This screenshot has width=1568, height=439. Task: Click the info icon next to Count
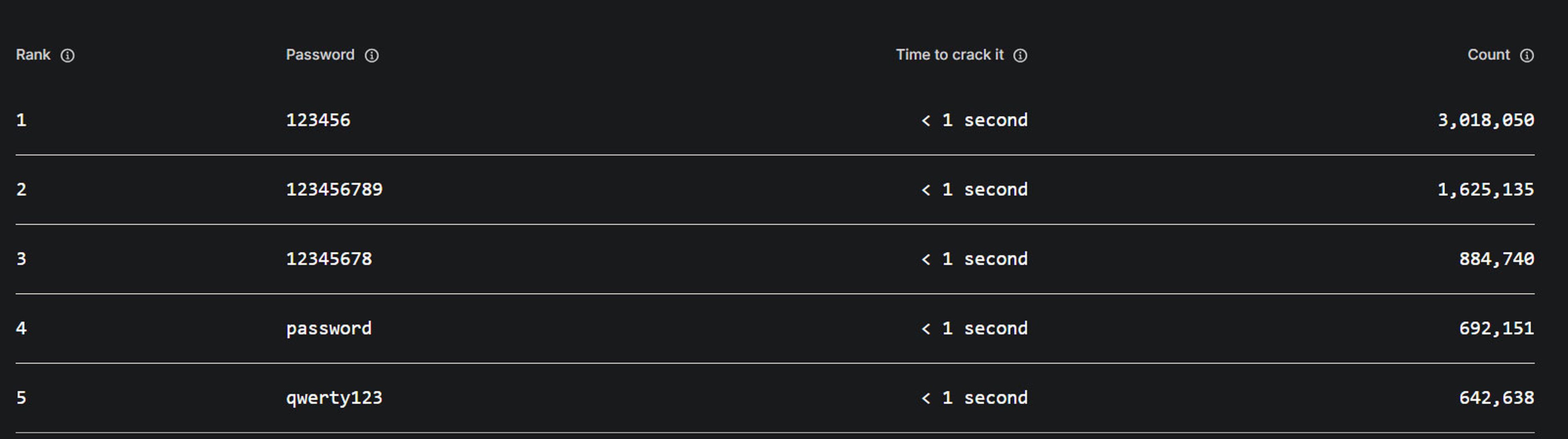[1527, 55]
